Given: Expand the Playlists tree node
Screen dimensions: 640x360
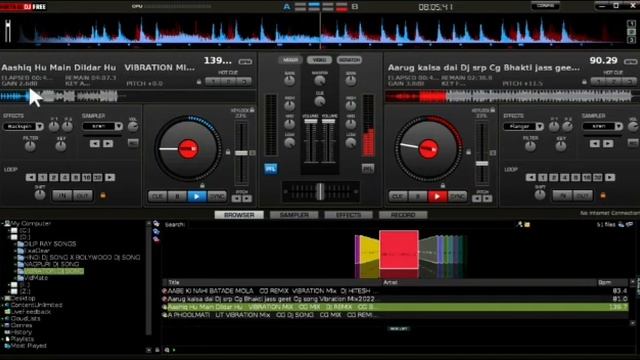Looking at the screenshot, I should pos(2,339).
